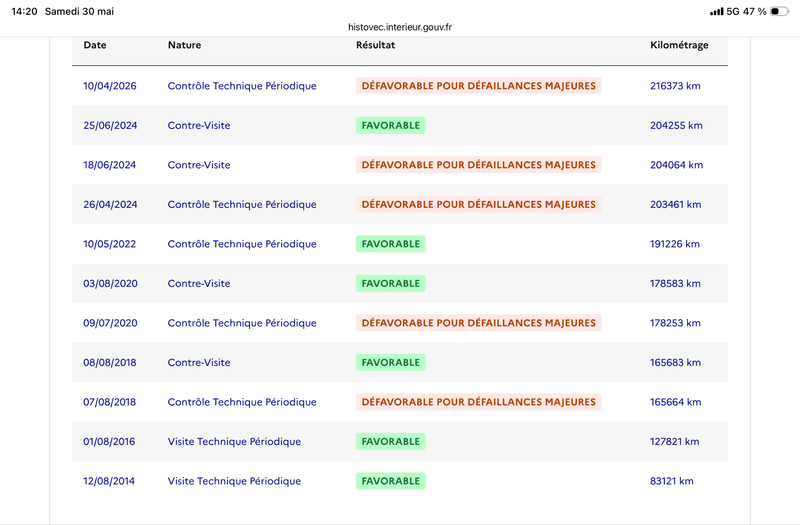The image size is (800, 525).
Task: Click Visite Technique Périodique on 01/08/2016 row
Action: tap(234, 442)
